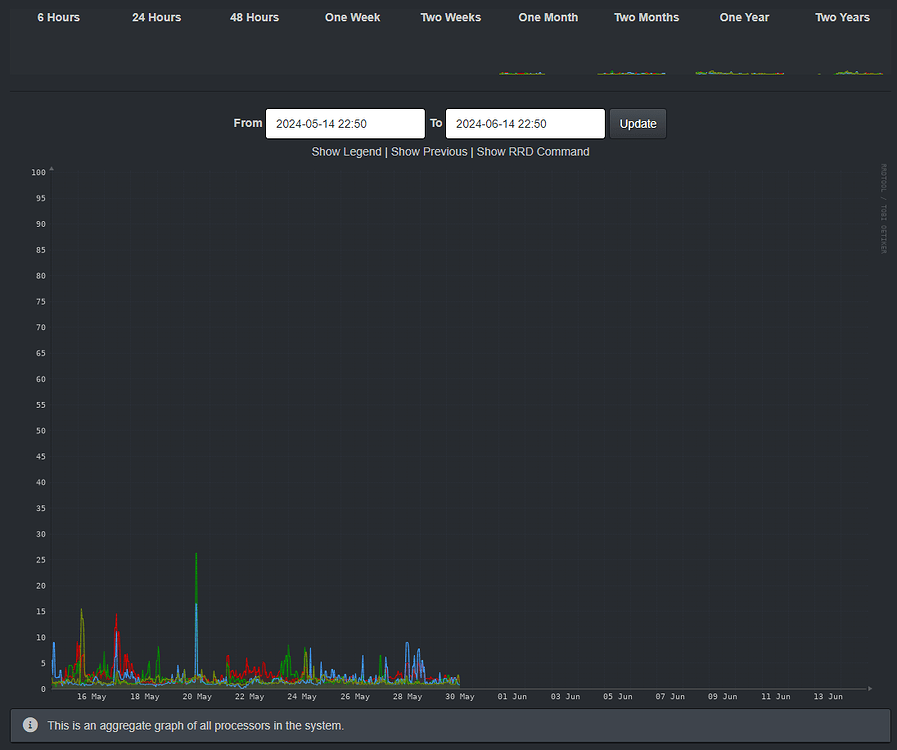Open the 48 Hours graph
The image size is (897, 750).
click(254, 17)
